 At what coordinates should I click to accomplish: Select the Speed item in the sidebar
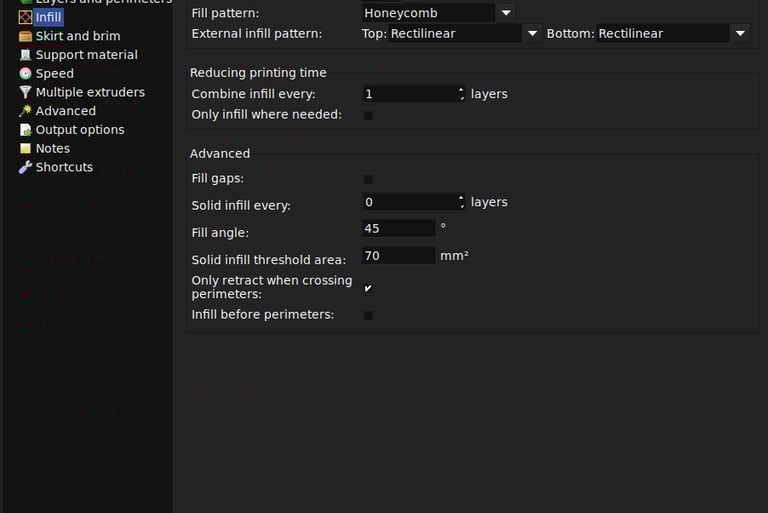click(x=54, y=74)
